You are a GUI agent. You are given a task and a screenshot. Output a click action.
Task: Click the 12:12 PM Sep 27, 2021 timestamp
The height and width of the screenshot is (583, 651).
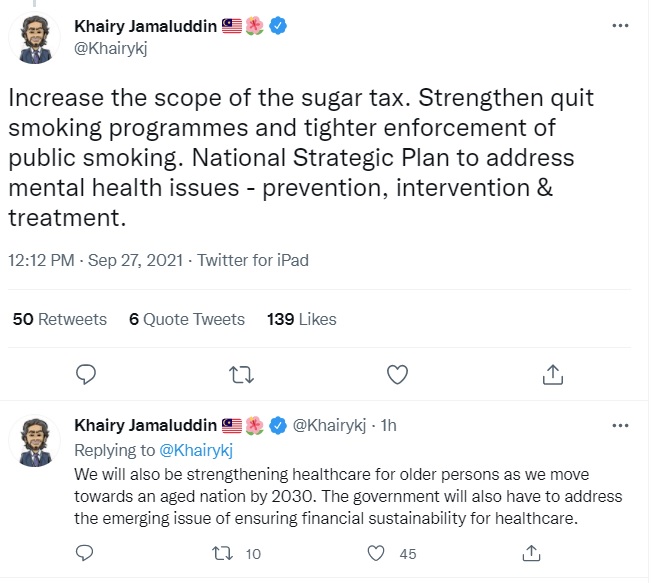[94, 260]
